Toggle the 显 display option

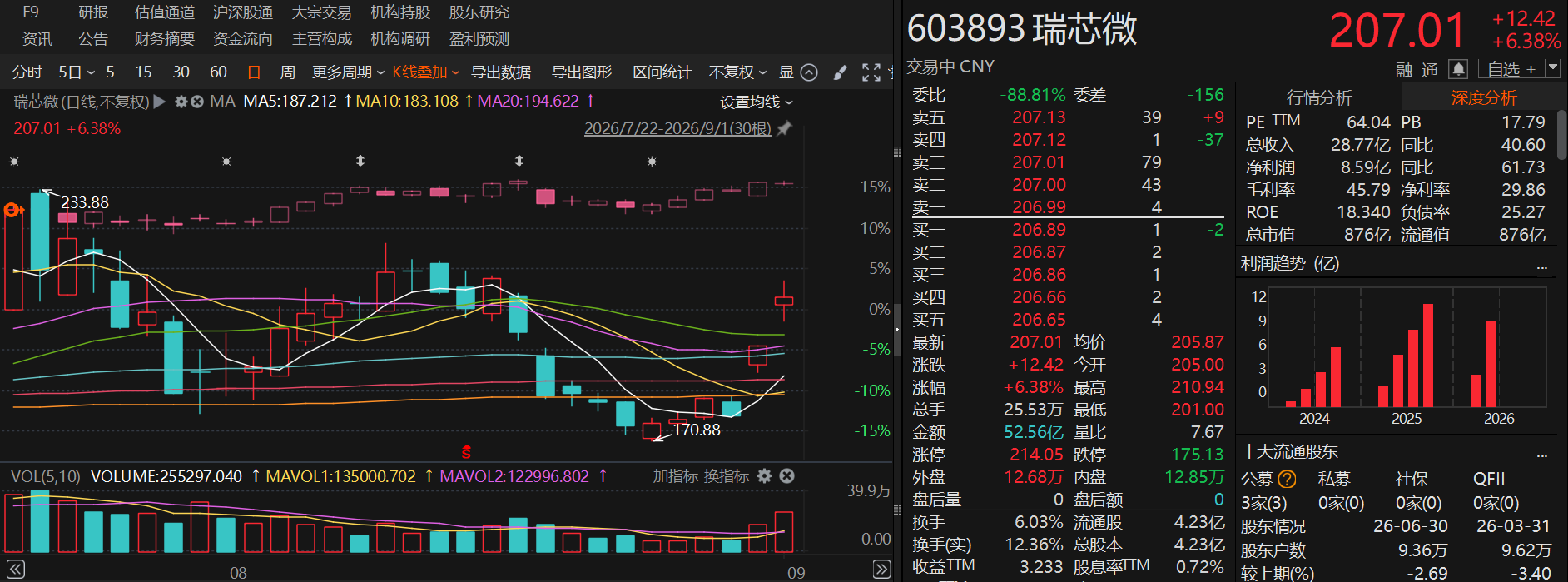click(786, 72)
